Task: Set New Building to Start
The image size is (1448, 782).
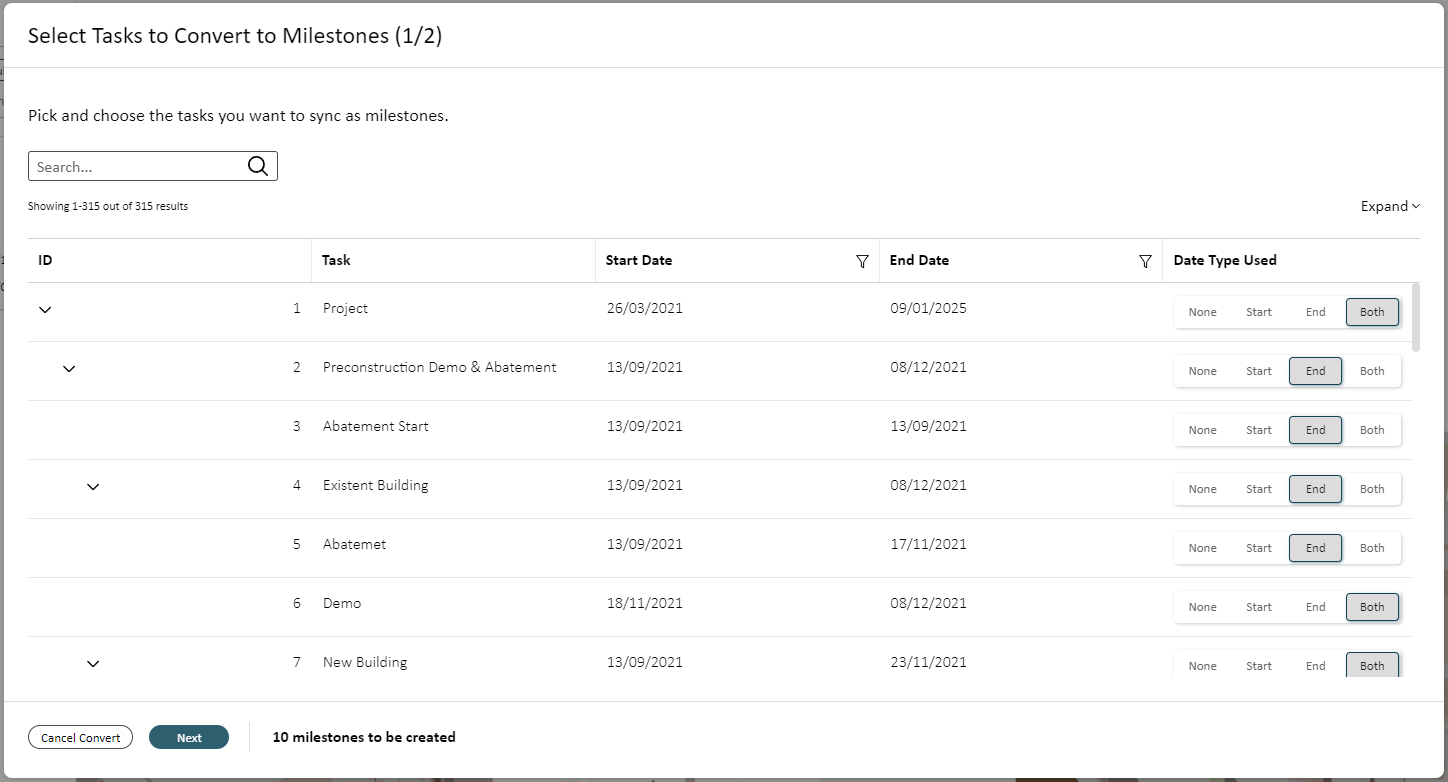Action: point(1259,666)
